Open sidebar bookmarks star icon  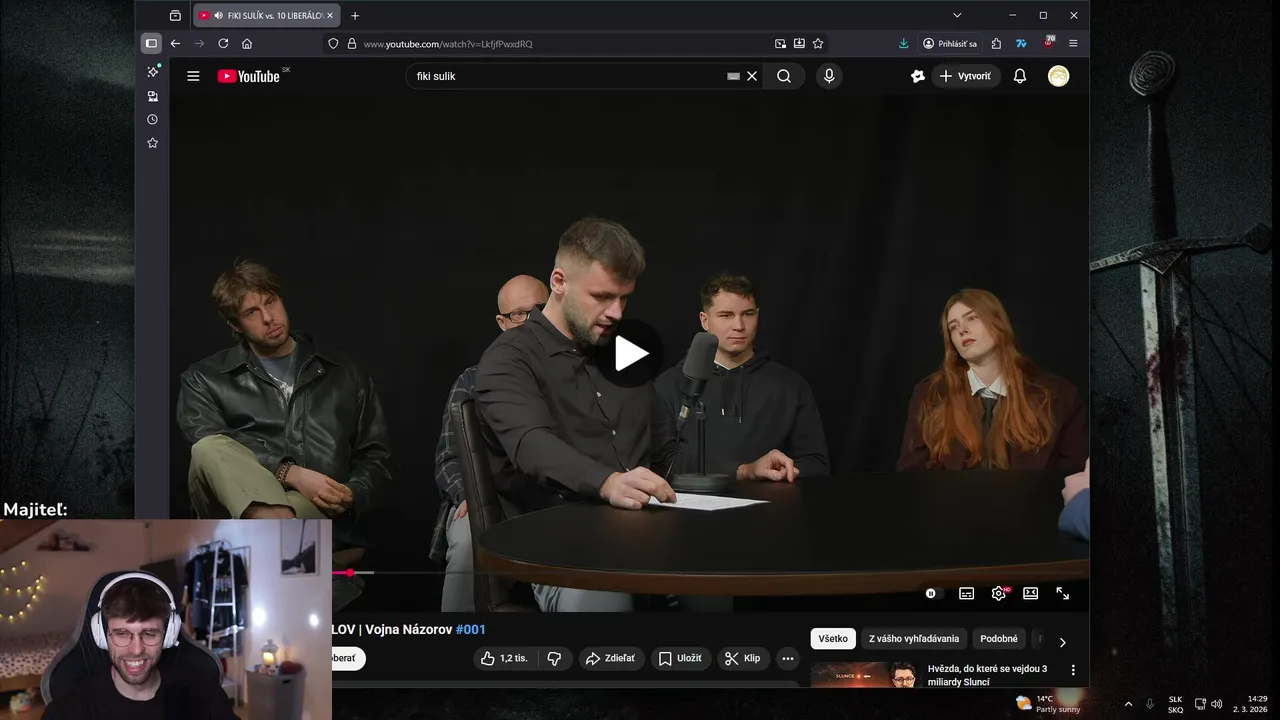click(152, 143)
